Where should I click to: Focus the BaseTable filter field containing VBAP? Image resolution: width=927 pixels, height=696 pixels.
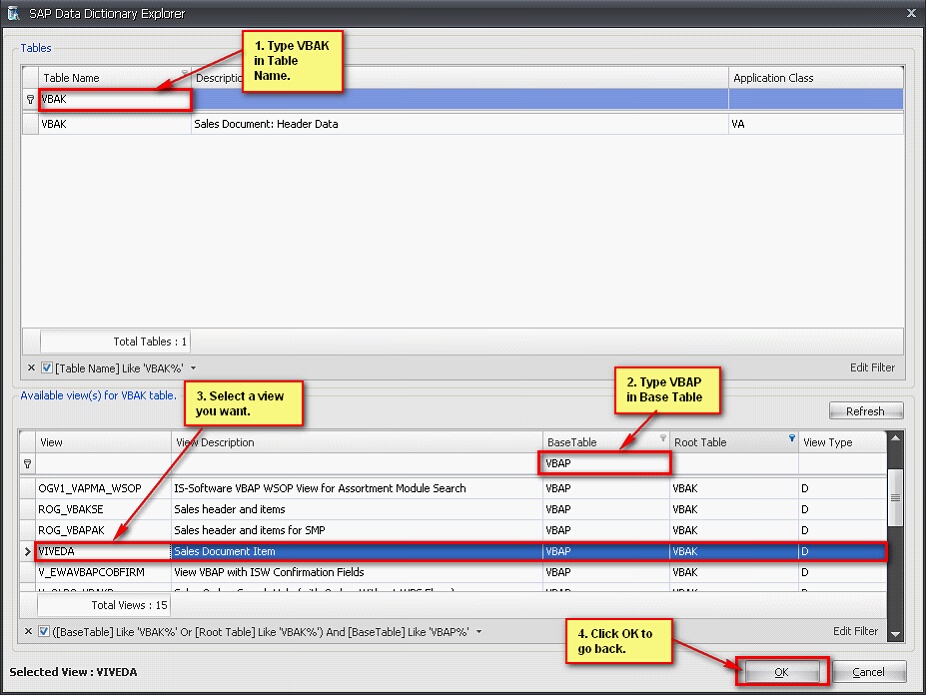(605, 463)
